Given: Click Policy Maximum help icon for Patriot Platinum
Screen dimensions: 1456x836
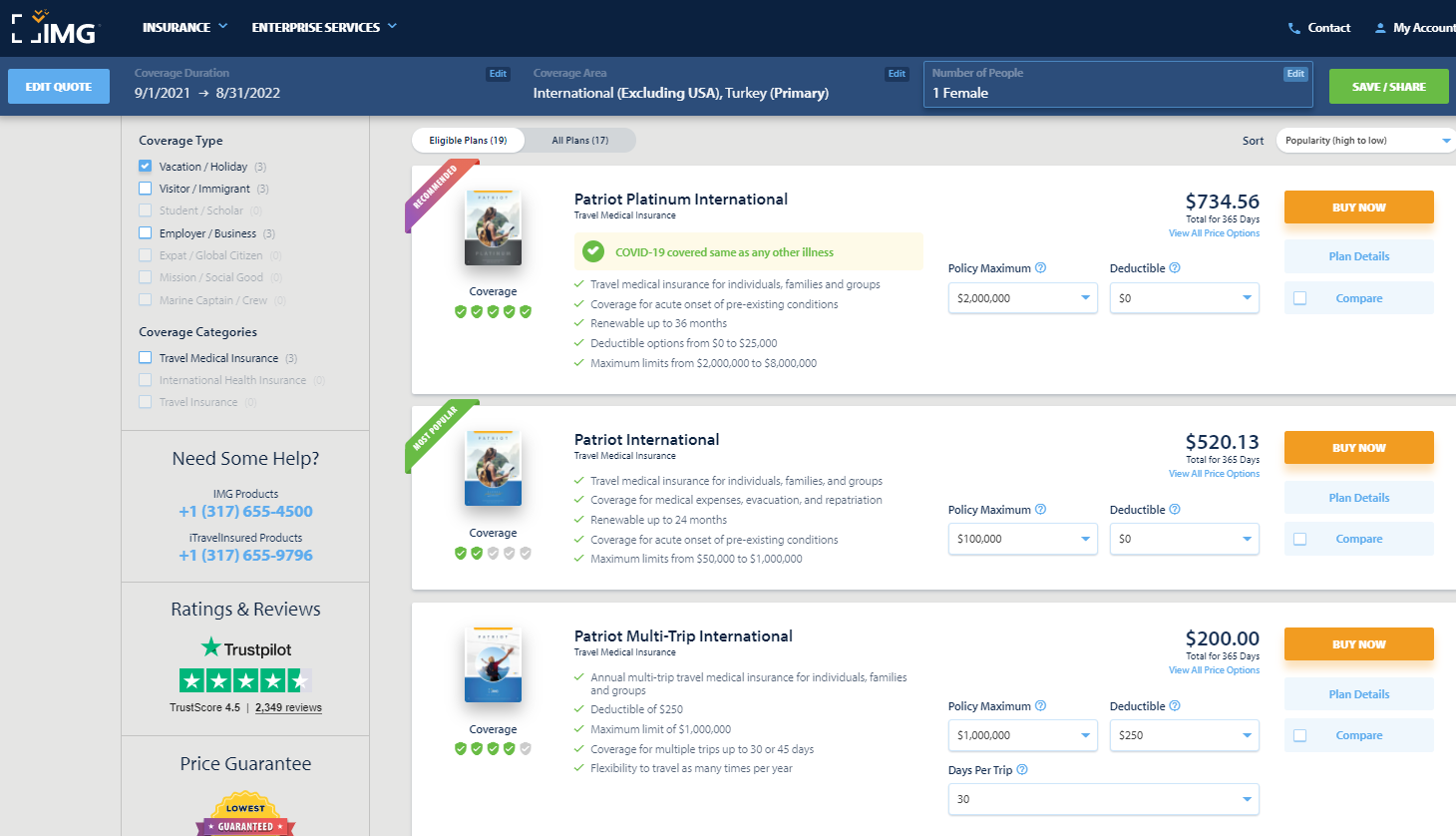Looking at the screenshot, I should pyautogui.click(x=1040, y=268).
